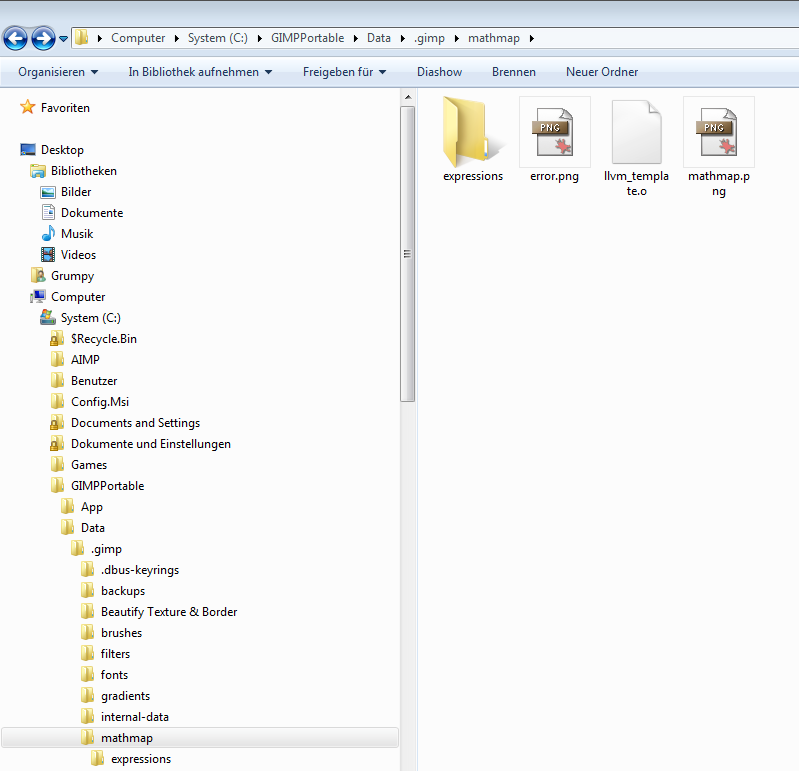Click Brennen in the toolbar

coord(513,72)
